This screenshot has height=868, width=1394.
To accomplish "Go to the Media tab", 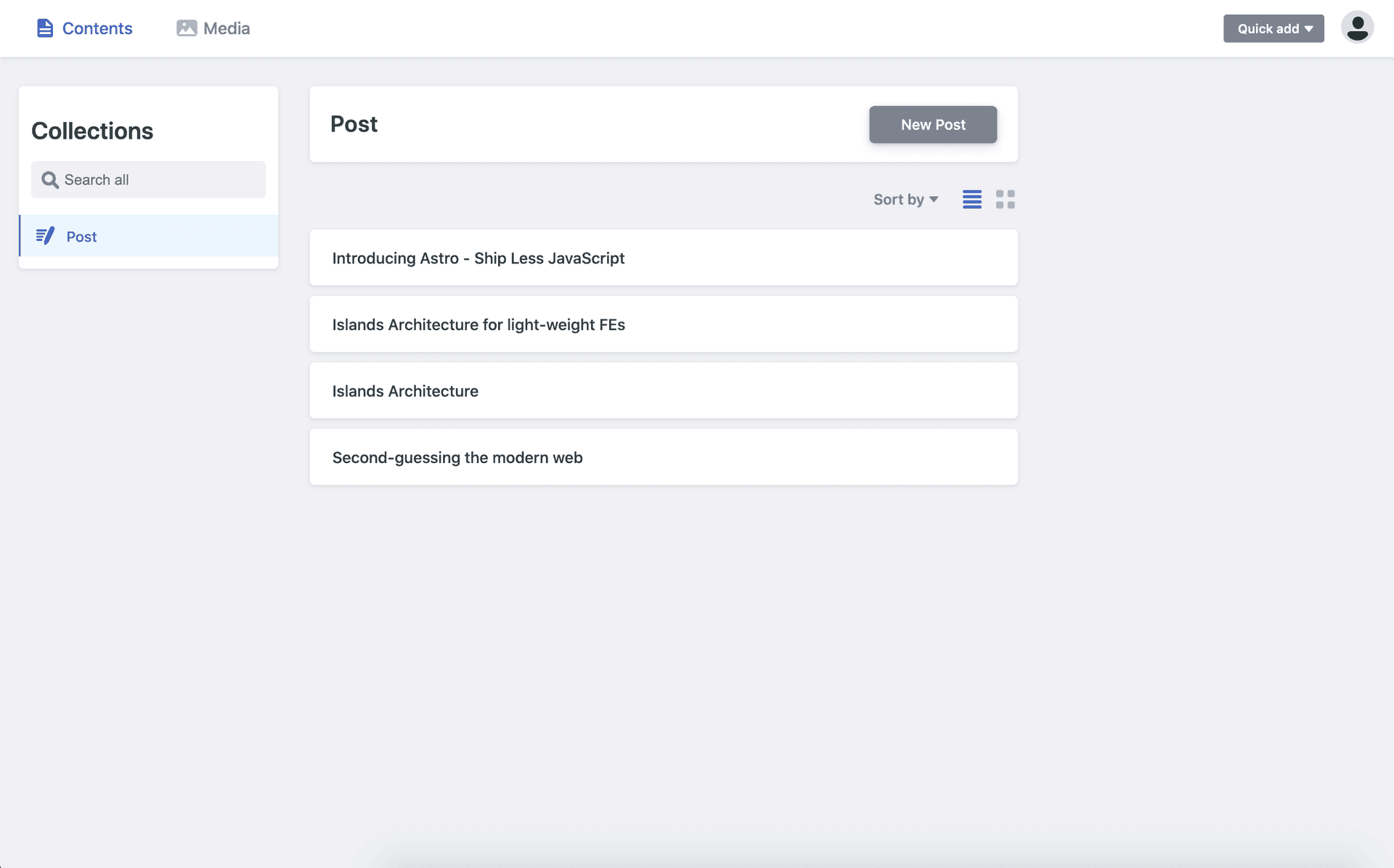I will pos(213,28).
